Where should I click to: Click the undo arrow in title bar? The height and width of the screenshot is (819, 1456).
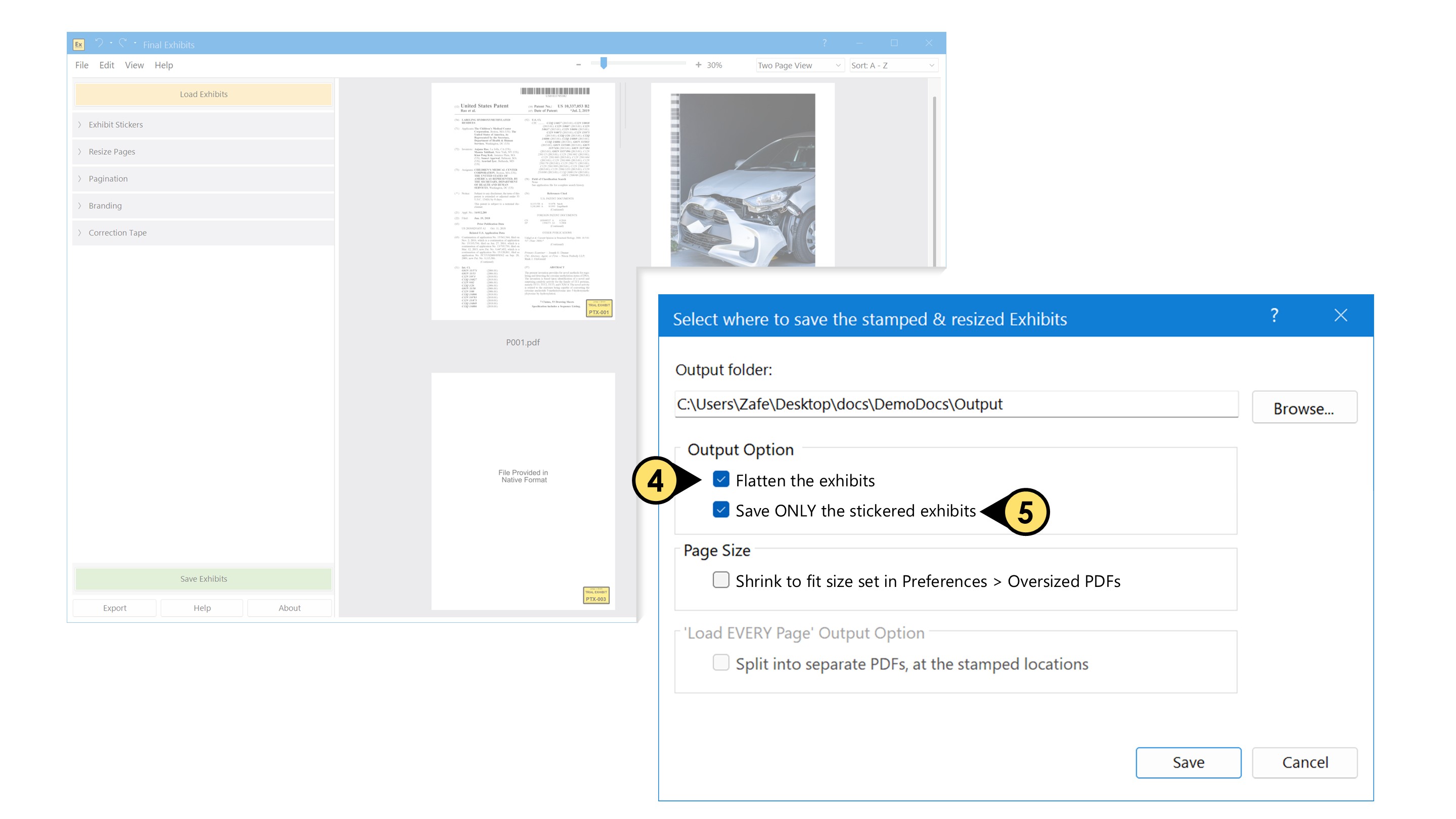click(x=99, y=43)
